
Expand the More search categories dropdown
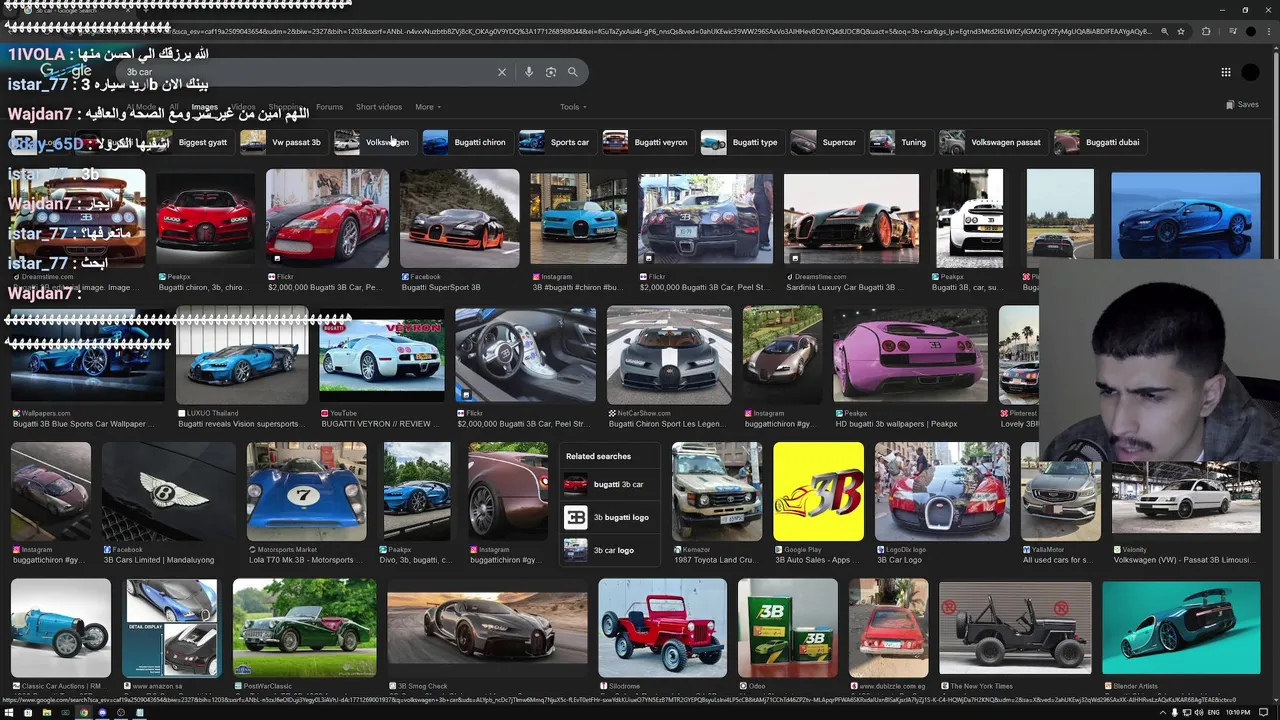[428, 107]
